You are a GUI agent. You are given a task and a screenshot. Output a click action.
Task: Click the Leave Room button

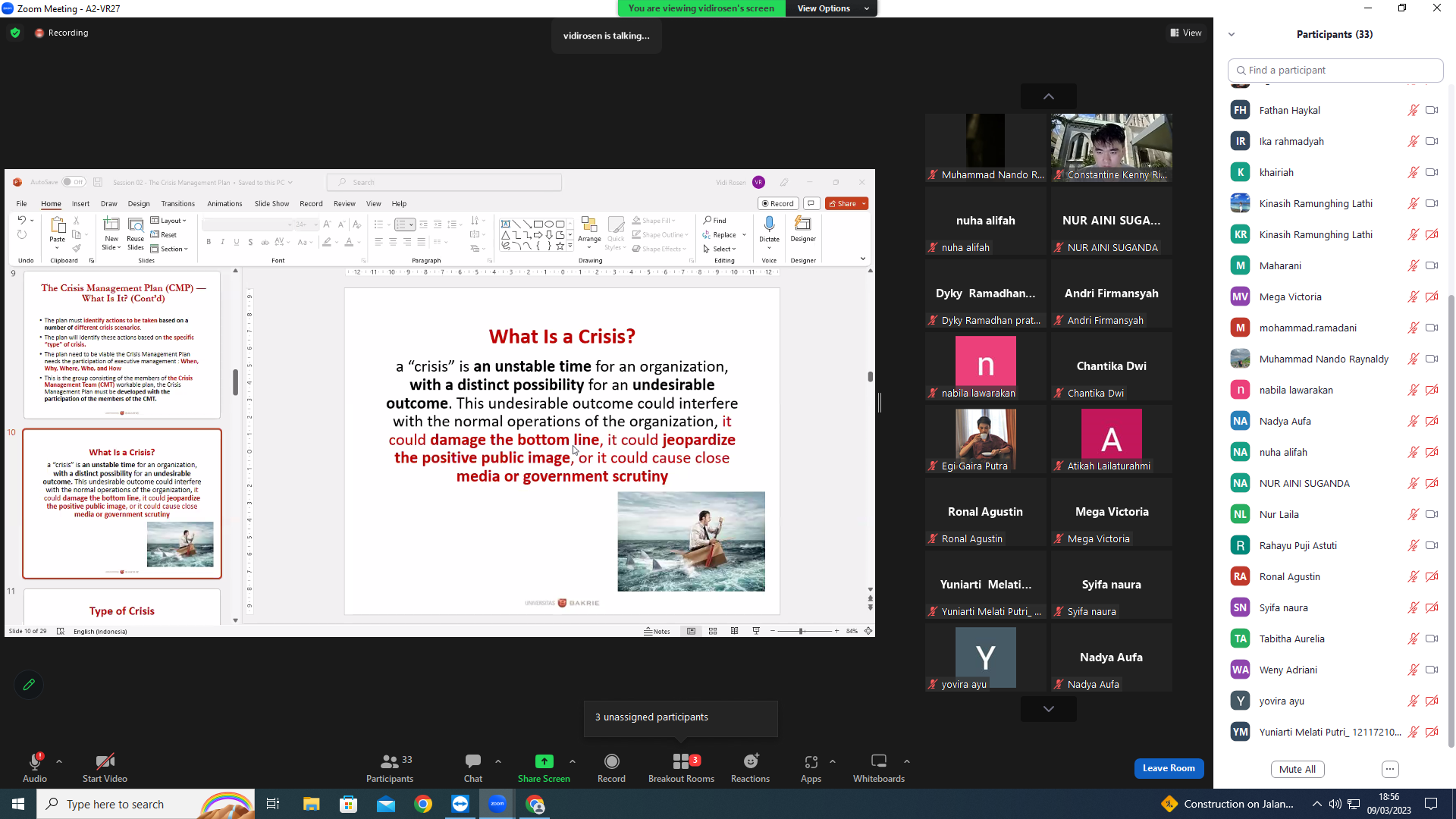click(x=1169, y=768)
